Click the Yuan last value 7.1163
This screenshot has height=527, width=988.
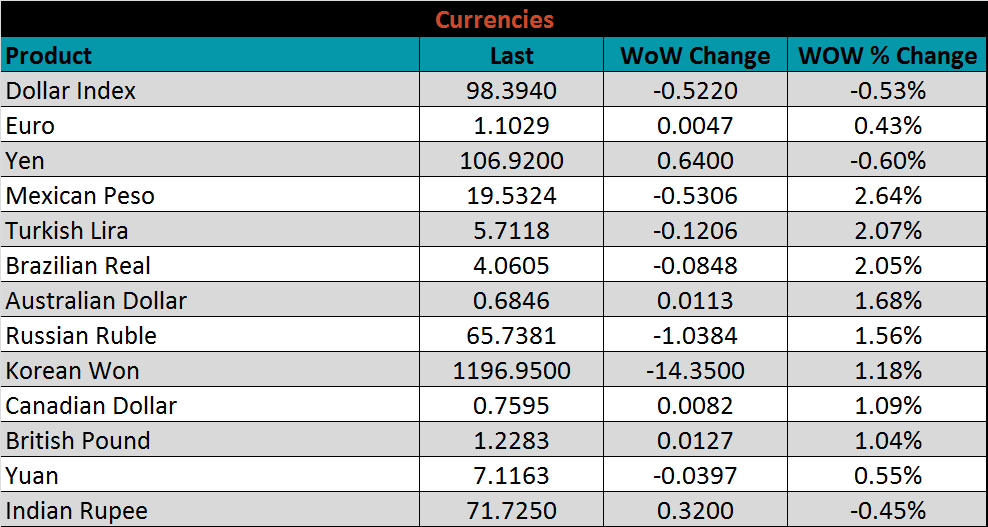pyautogui.click(x=511, y=476)
